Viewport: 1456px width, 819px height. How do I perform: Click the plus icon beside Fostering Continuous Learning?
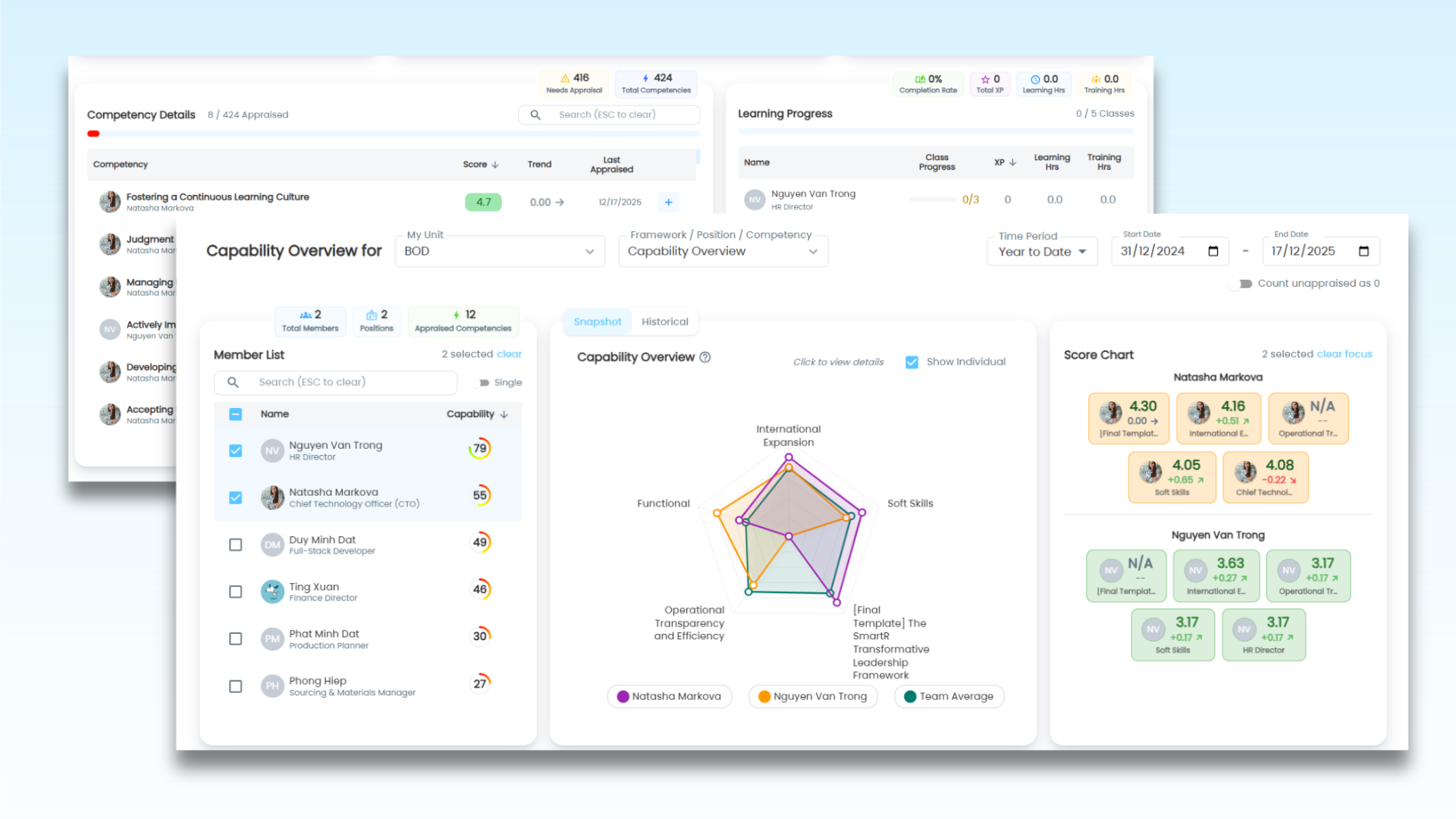click(x=668, y=202)
